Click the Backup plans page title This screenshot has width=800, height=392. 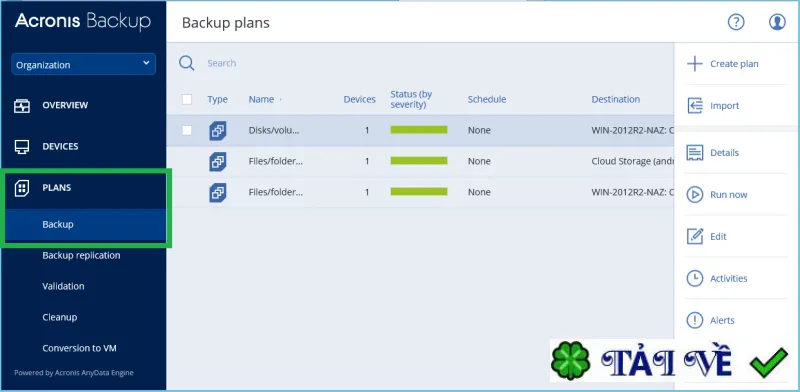click(x=226, y=22)
